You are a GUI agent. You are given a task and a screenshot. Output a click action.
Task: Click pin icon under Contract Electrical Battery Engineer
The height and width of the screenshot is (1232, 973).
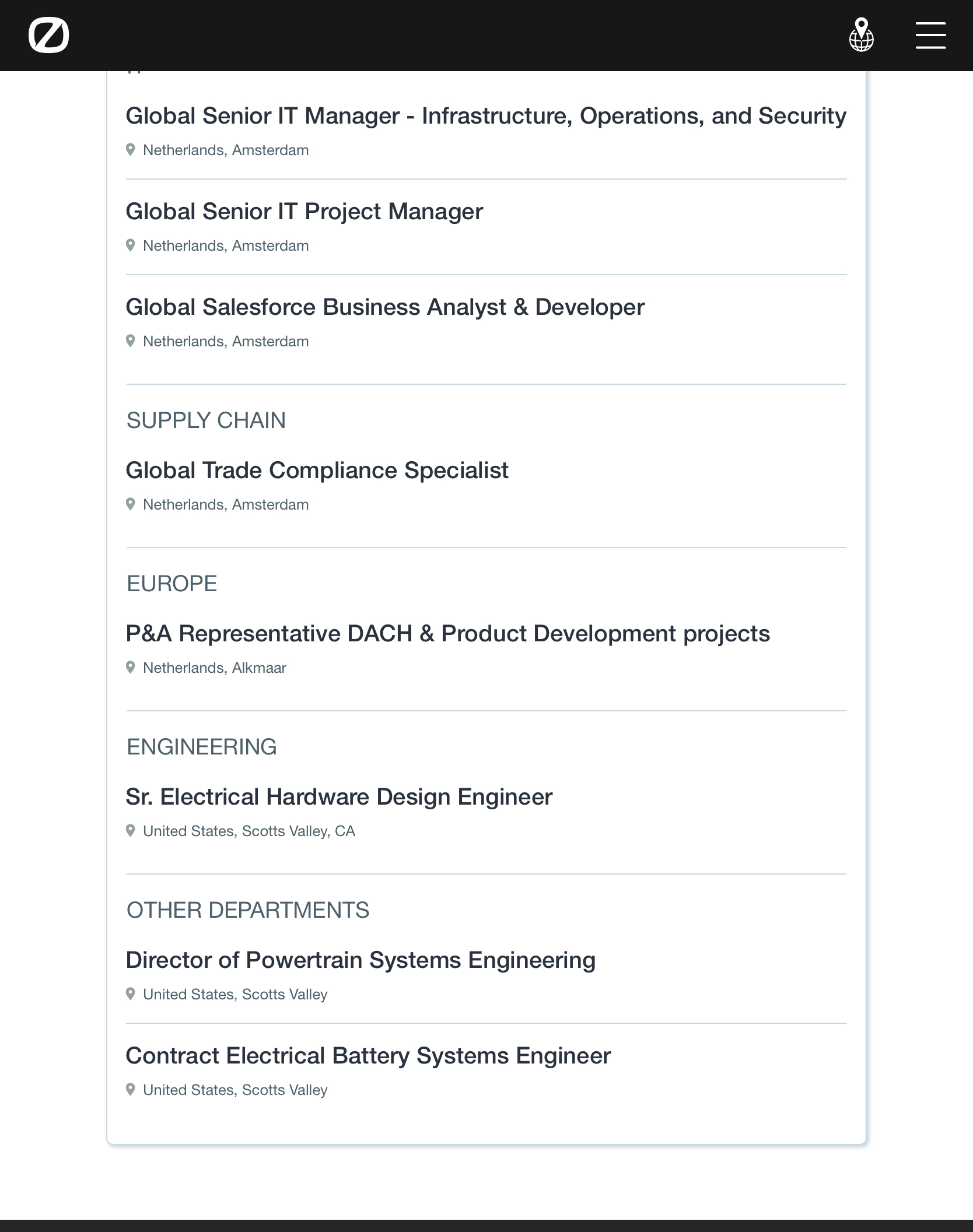pos(131,1089)
